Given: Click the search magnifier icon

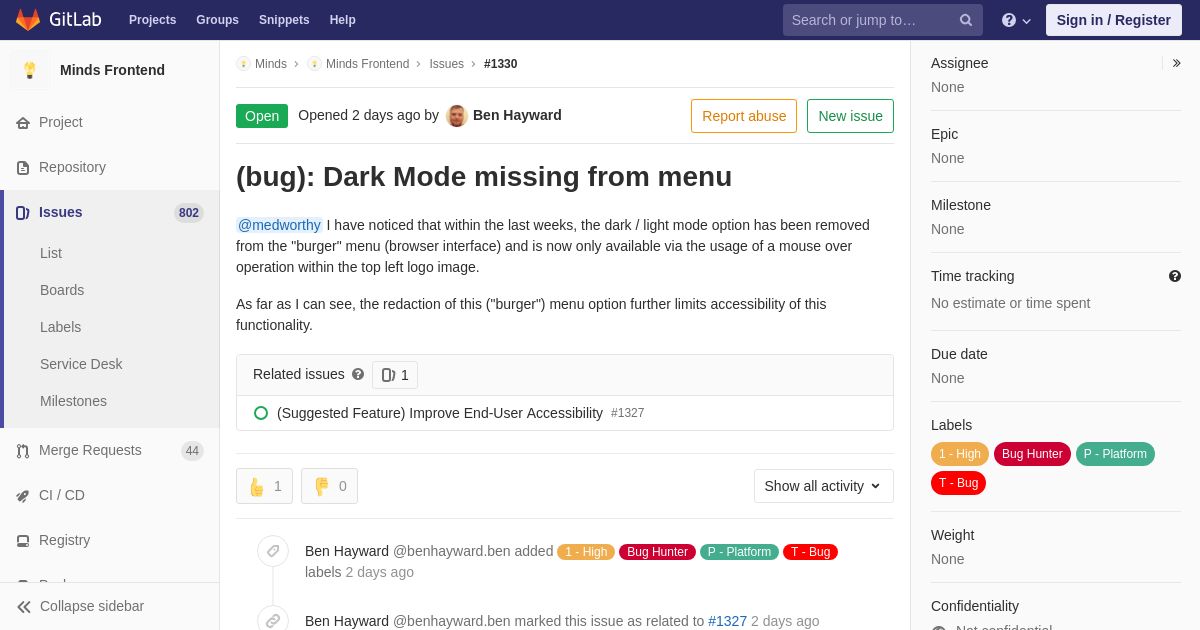Looking at the screenshot, I should click(966, 20).
